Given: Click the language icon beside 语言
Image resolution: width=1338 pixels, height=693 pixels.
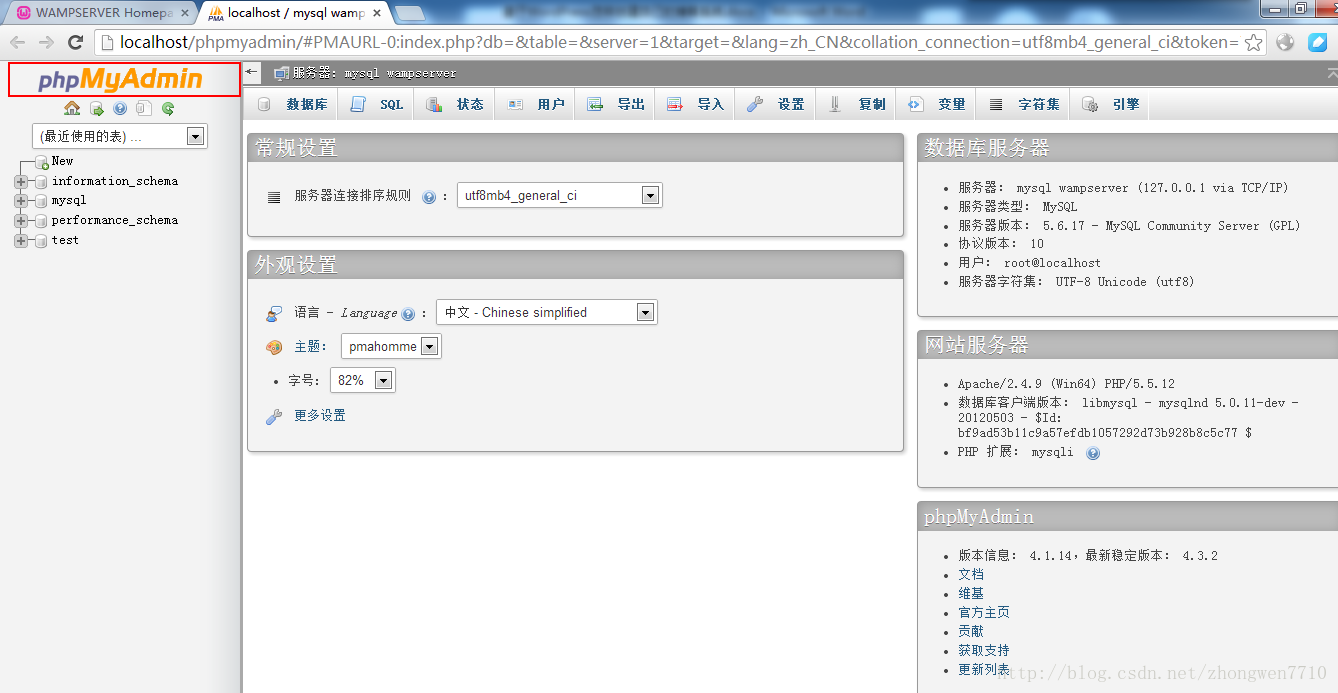Looking at the screenshot, I should pyautogui.click(x=274, y=313).
